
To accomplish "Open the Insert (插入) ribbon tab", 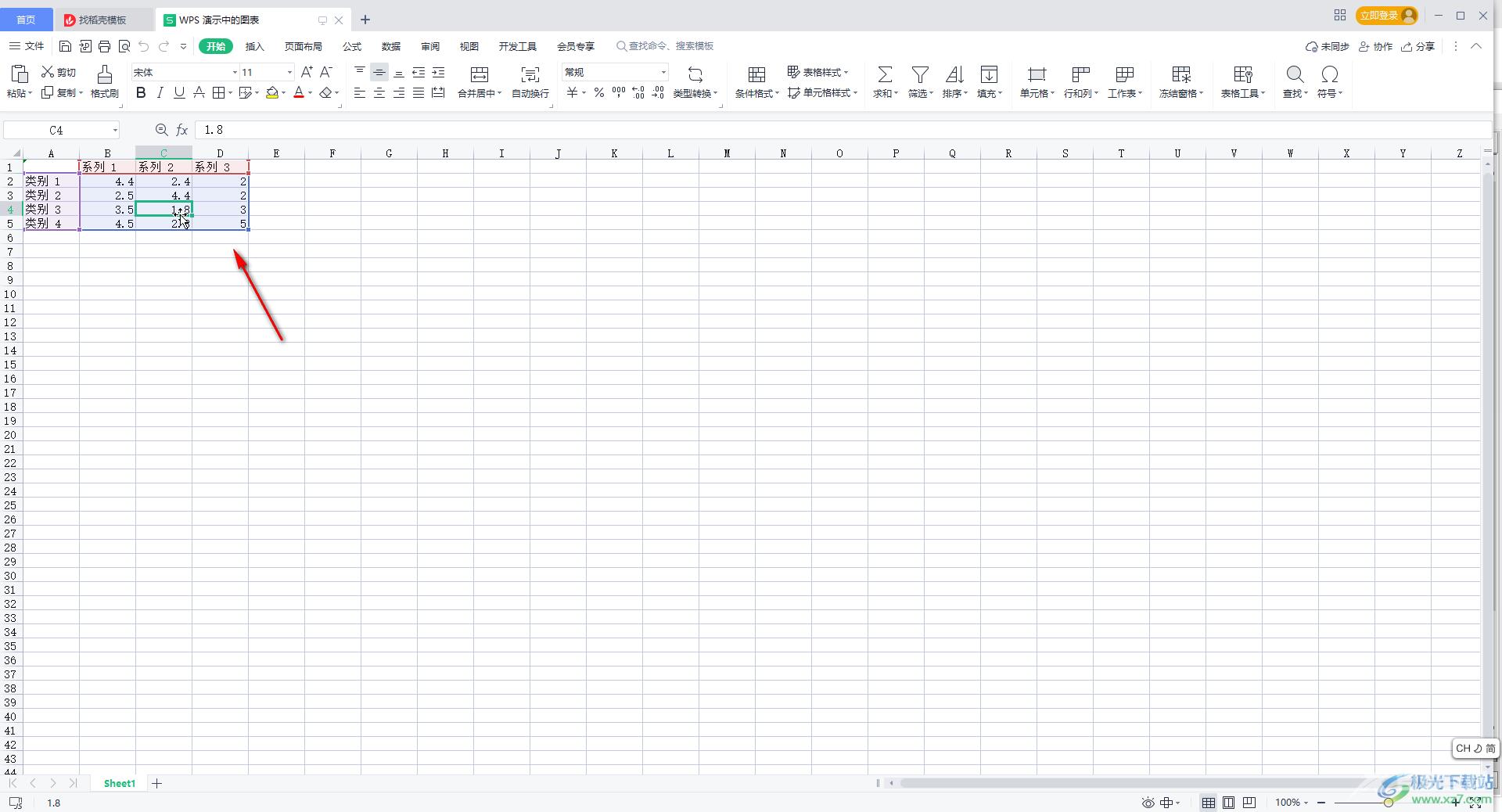I will tap(255, 46).
